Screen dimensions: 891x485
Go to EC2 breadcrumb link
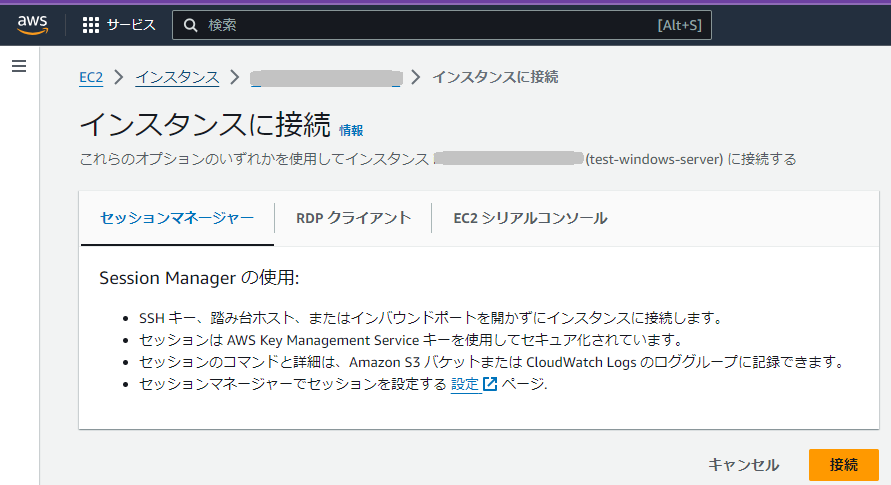coord(91,77)
